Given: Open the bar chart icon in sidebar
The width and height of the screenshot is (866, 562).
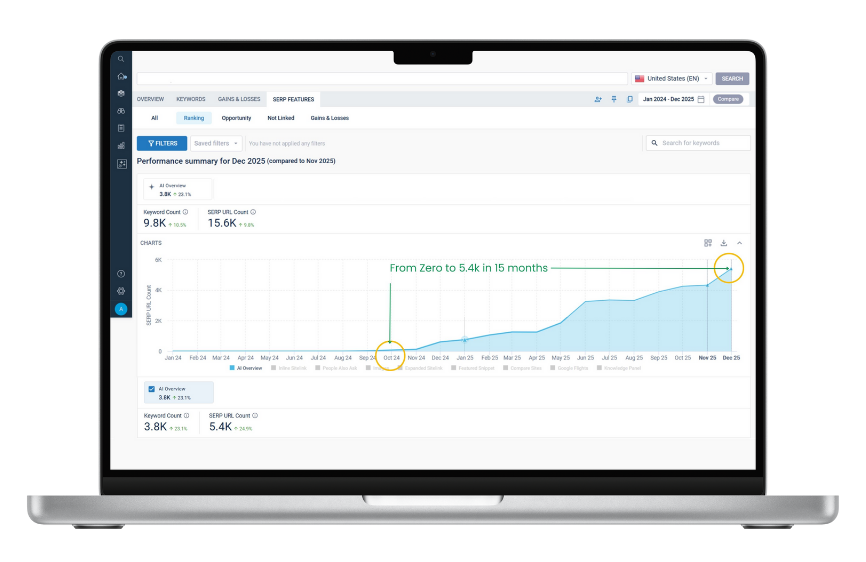Looking at the screenshot, I should click(121, 146).
